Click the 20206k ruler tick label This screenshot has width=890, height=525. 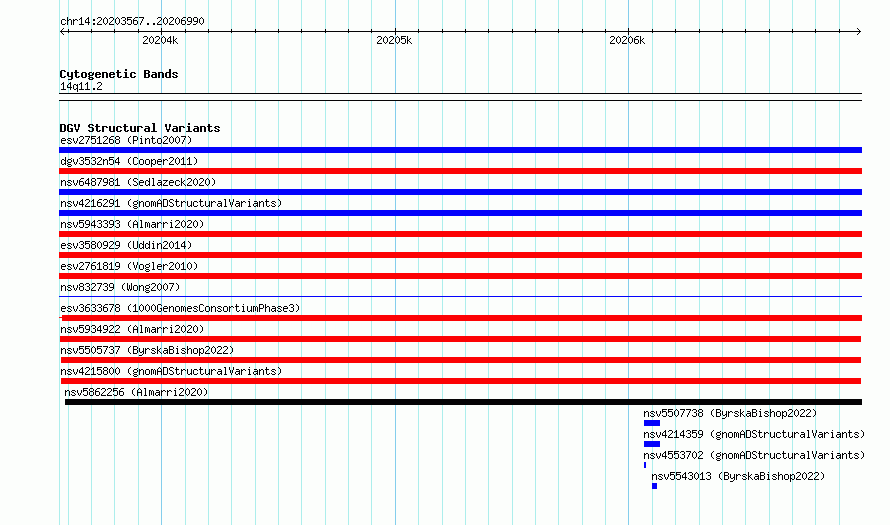pos(627,40)
